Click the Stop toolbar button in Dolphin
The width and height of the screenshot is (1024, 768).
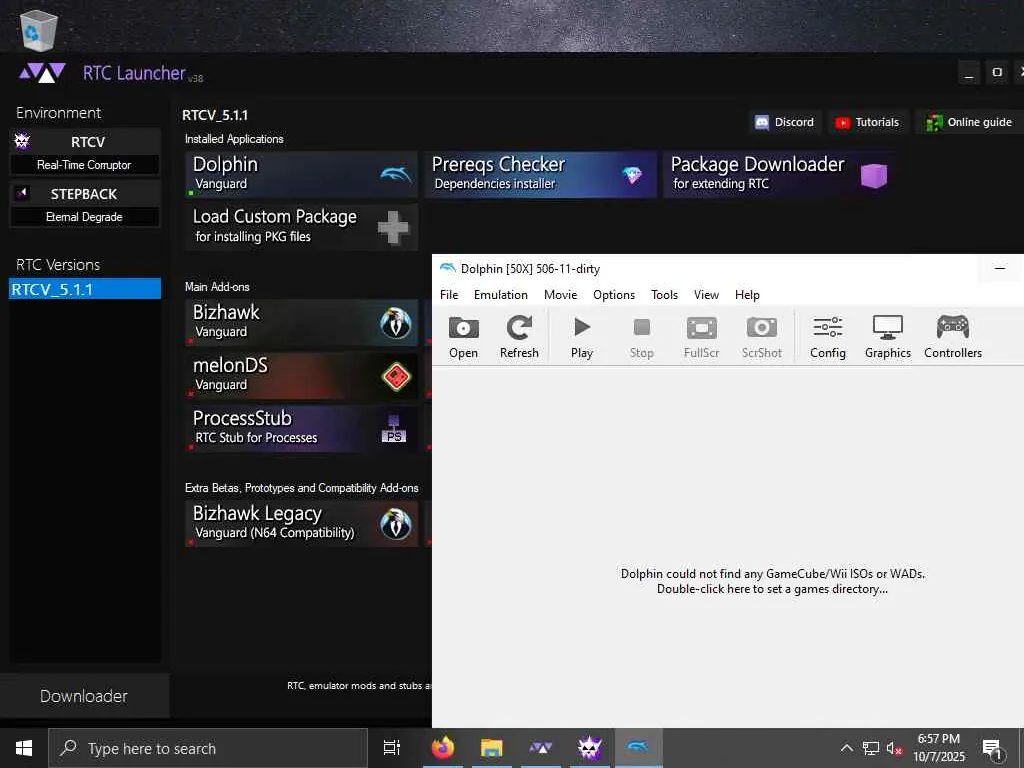click(x=641, y=336)
